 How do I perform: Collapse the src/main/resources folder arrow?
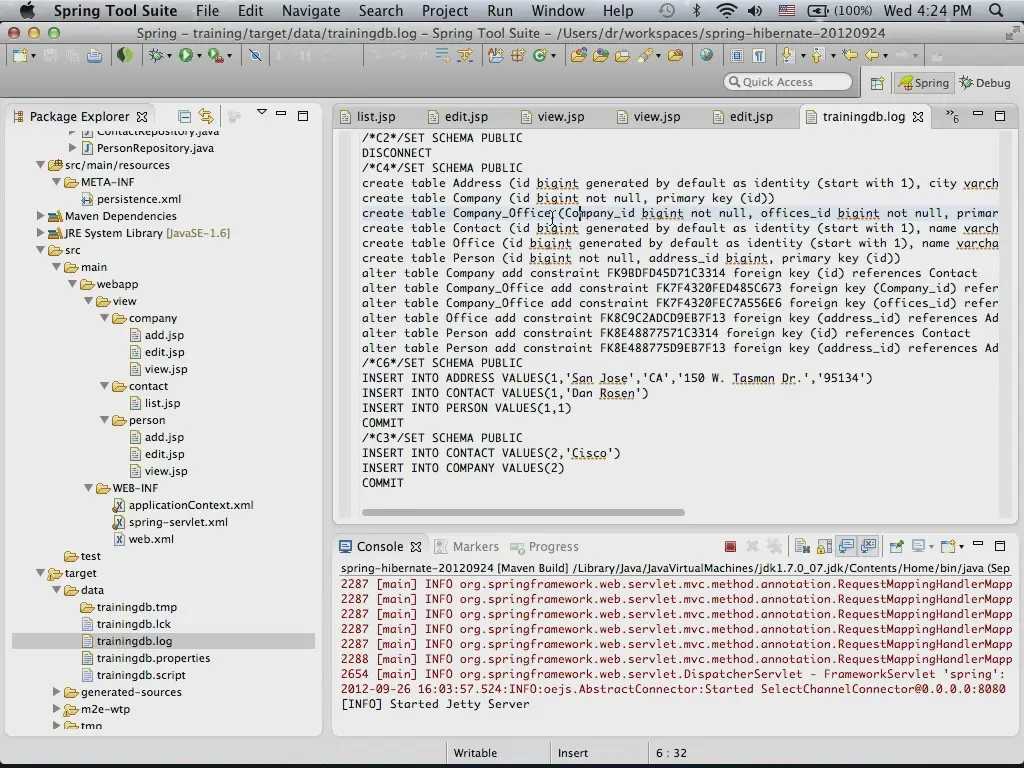[x=40, y=165]
